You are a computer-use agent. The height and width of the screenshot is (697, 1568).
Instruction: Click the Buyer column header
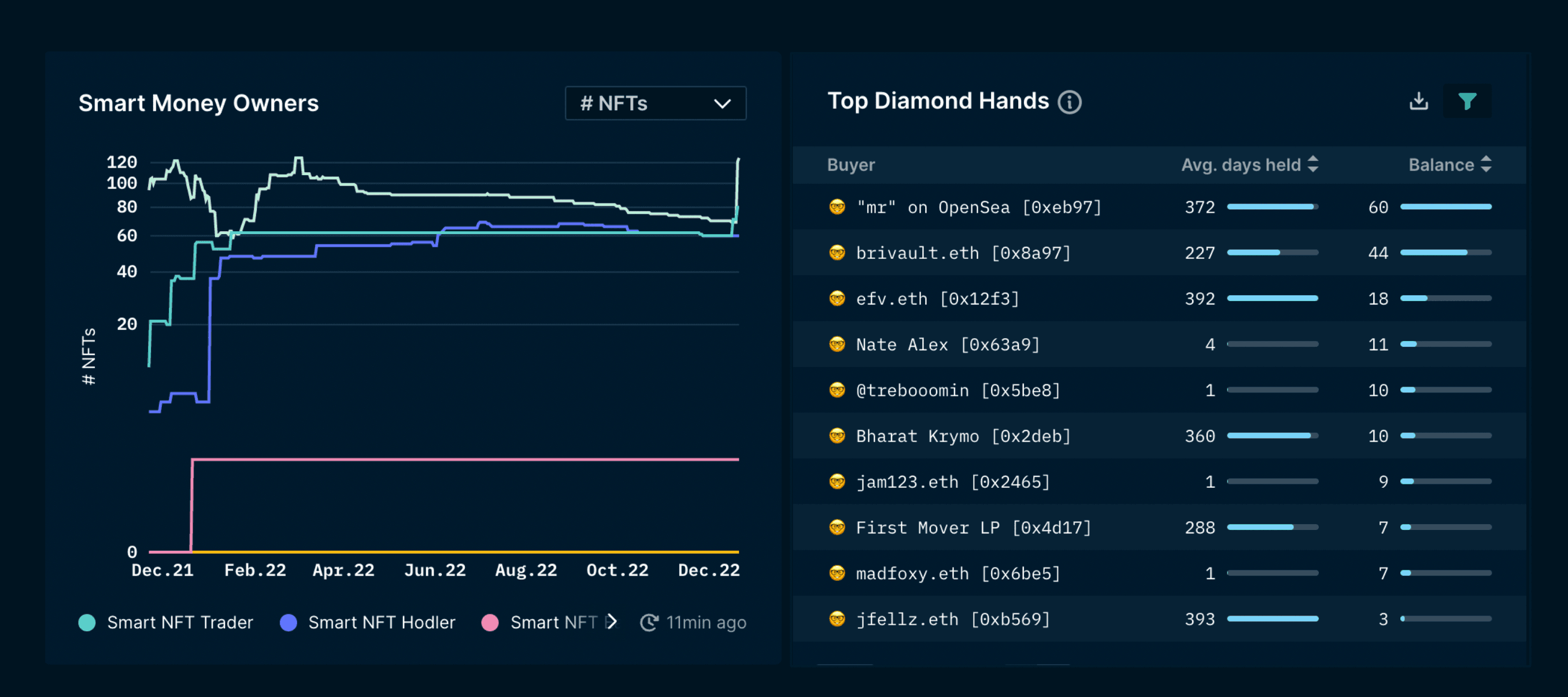click(x=850, y=165)
